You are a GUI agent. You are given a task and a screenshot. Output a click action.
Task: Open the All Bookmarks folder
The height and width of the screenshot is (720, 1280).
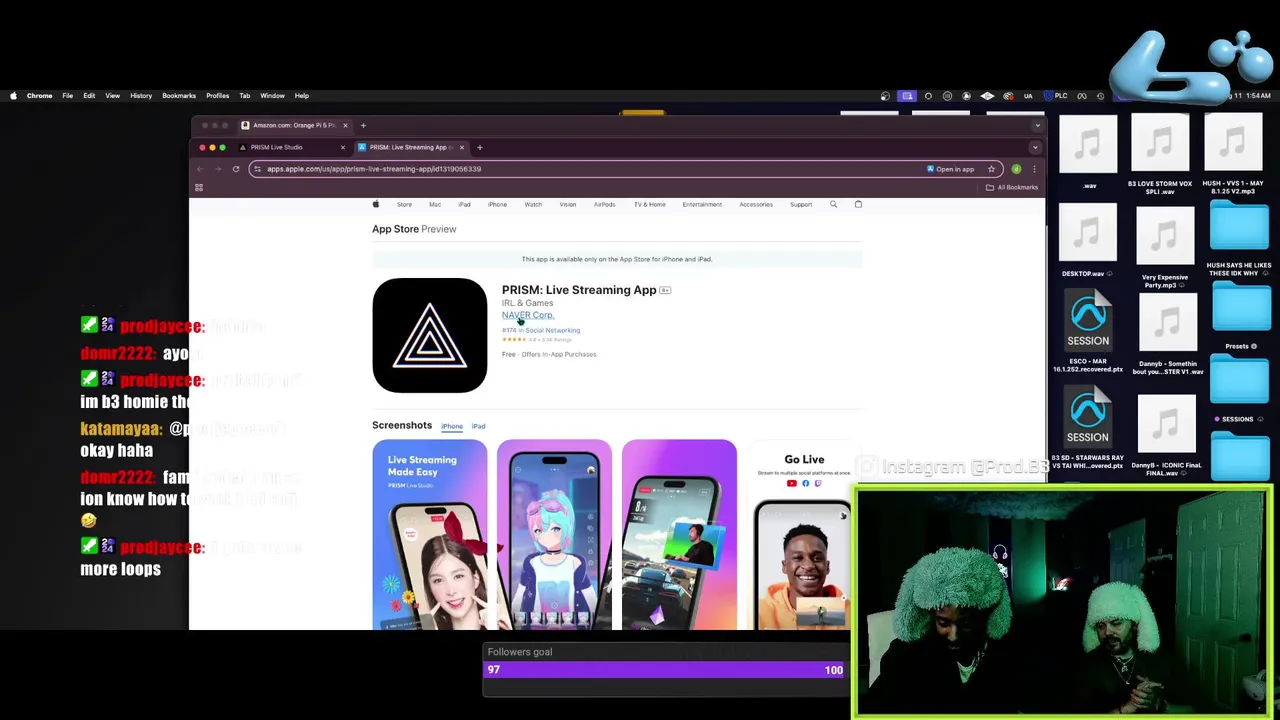click(x=1012, y=187)
